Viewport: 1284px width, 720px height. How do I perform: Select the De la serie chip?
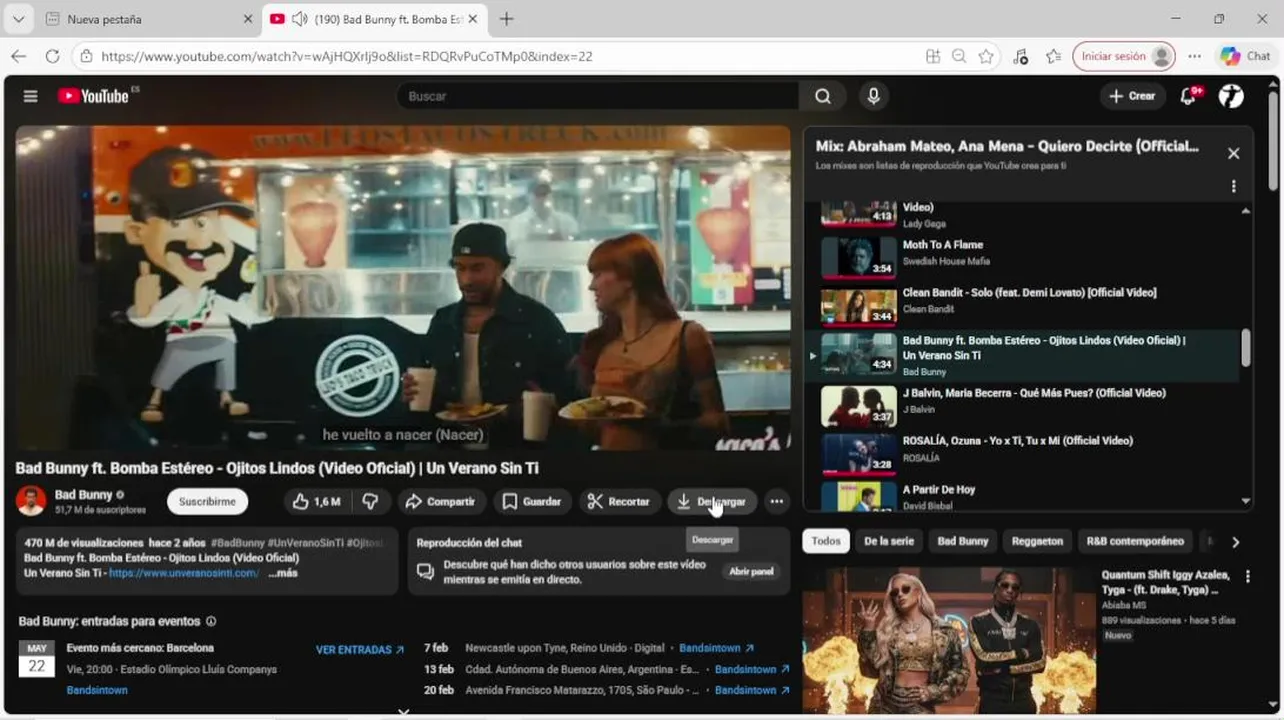889,541
